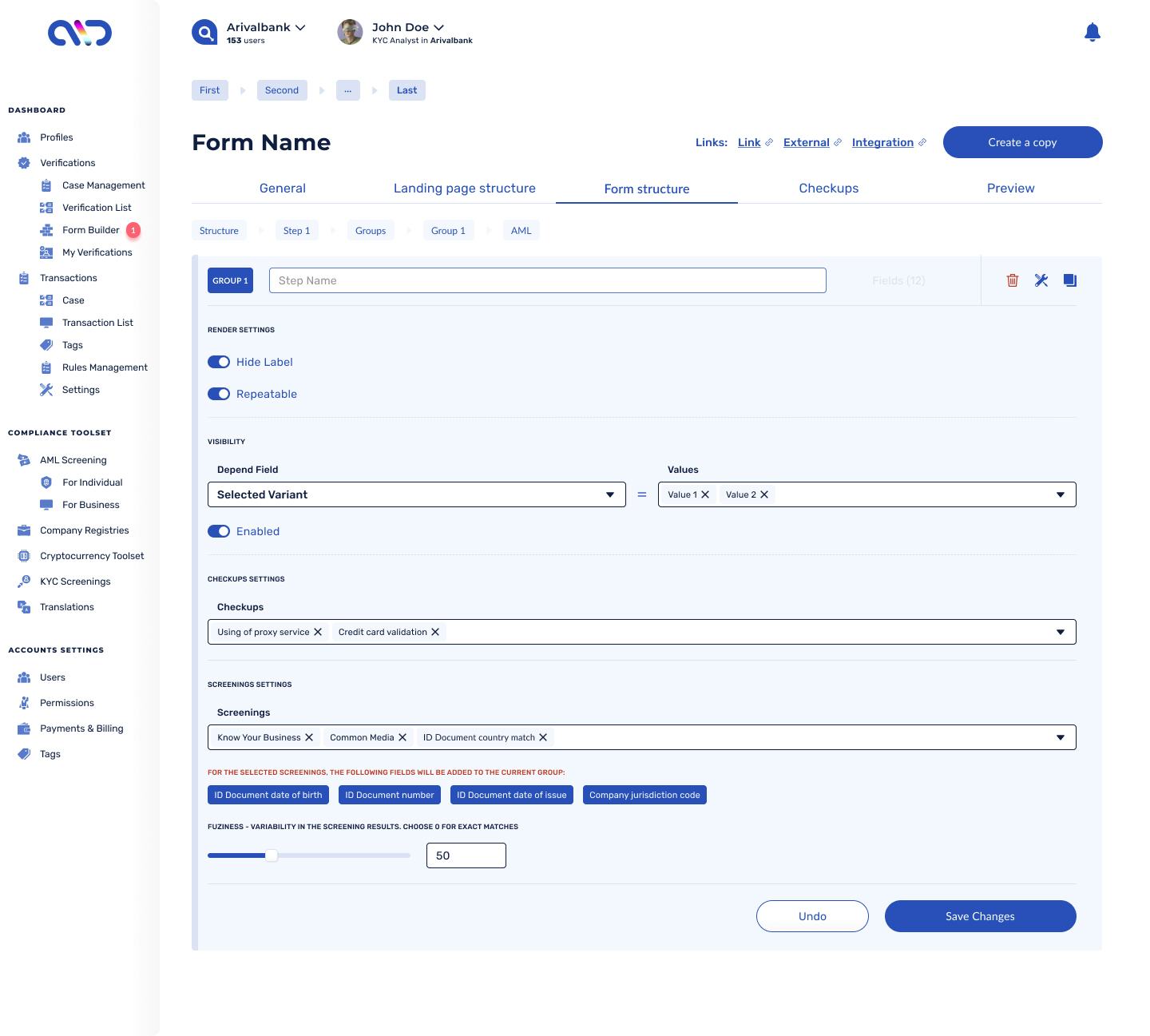Image resolution: width=1150 pixels, height=1036 pixels.
Task: Open Form Builder in the sidebar
Action: click(x=91, y=229)
